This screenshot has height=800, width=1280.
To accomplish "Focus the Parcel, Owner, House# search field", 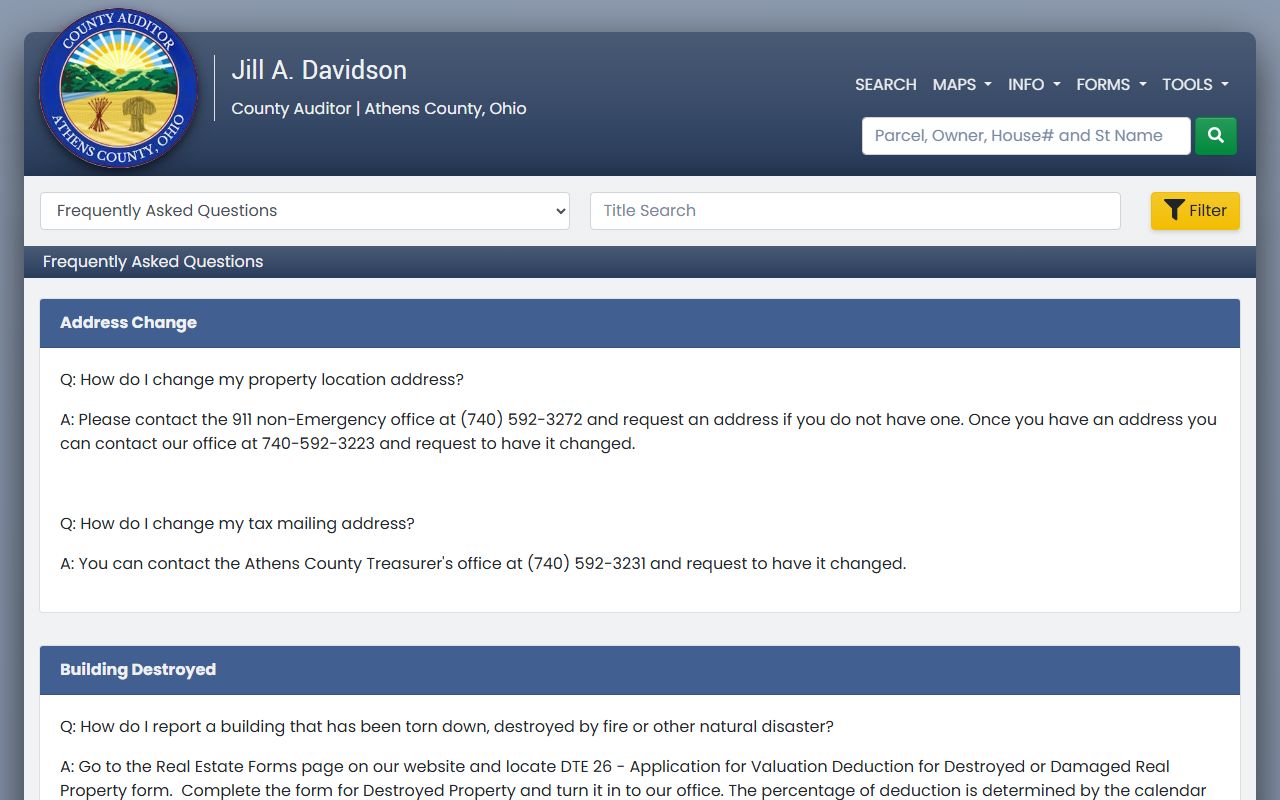I will [x=1026, y=136].
